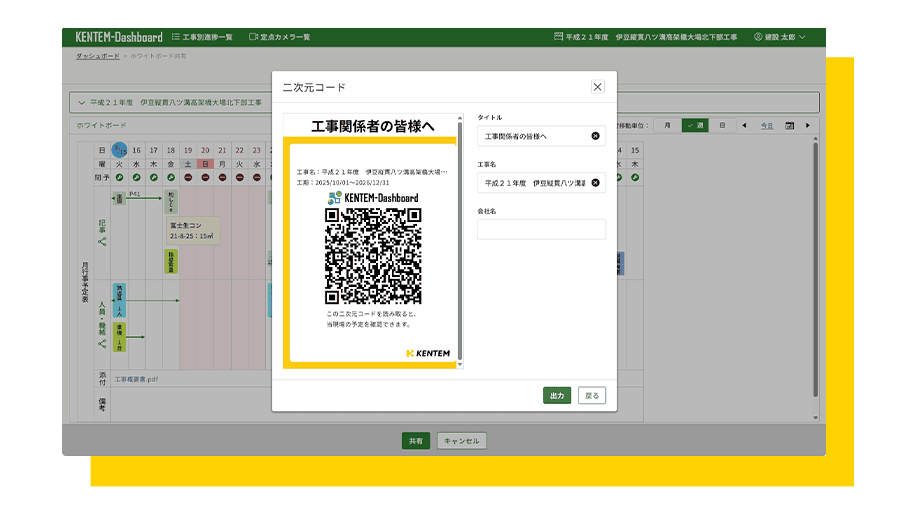Click the preview pane vertical scrollbar
Viewport: 916px width, 515px height.
[460, 239]
